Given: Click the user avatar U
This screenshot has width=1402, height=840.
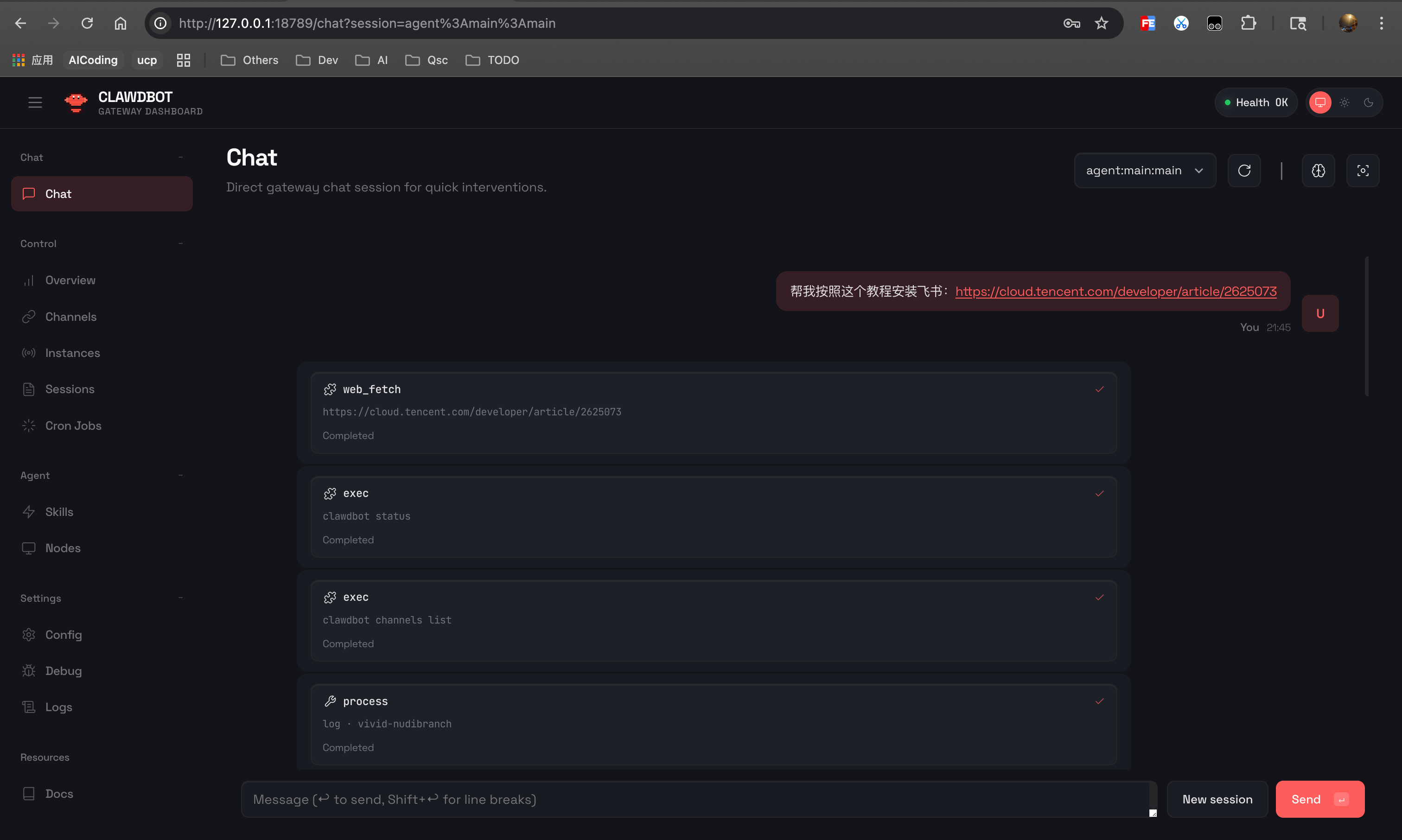Looking at the screenshot, I should point(1320,313).
